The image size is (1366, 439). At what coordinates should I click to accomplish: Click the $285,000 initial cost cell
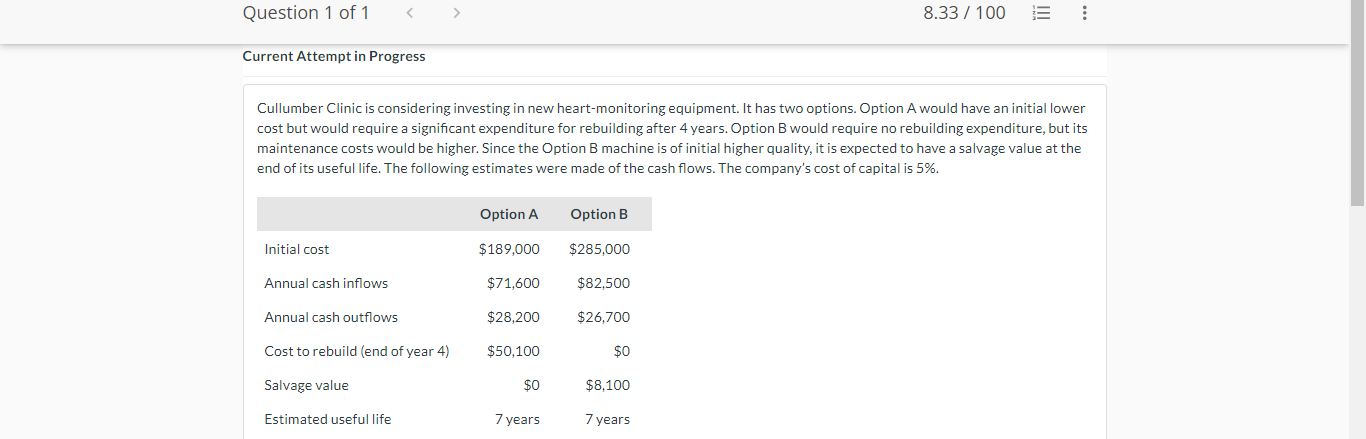point(599,249)
